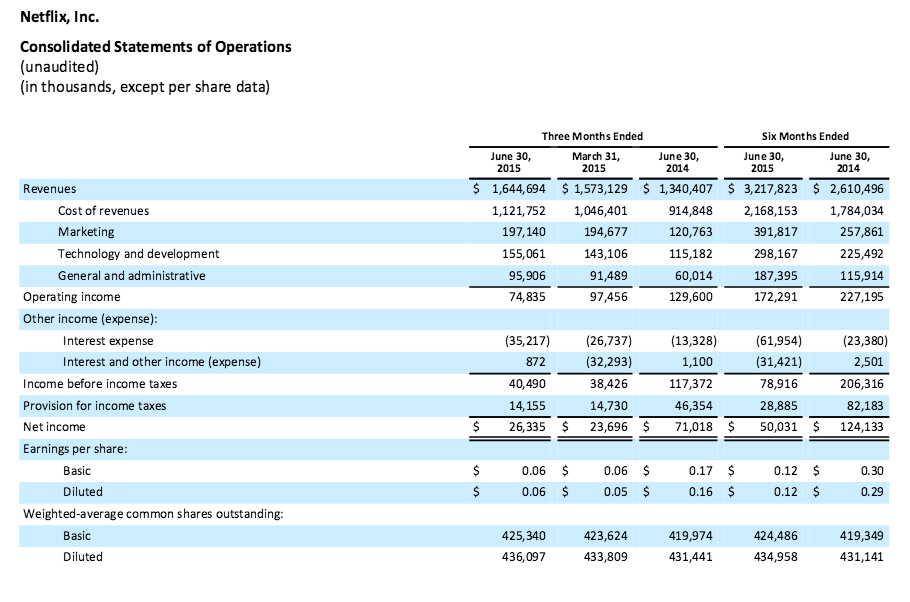Viewport: 910px width, 602px height.
Task: Click the Revenues row label
Action: (x=50, y=188)
